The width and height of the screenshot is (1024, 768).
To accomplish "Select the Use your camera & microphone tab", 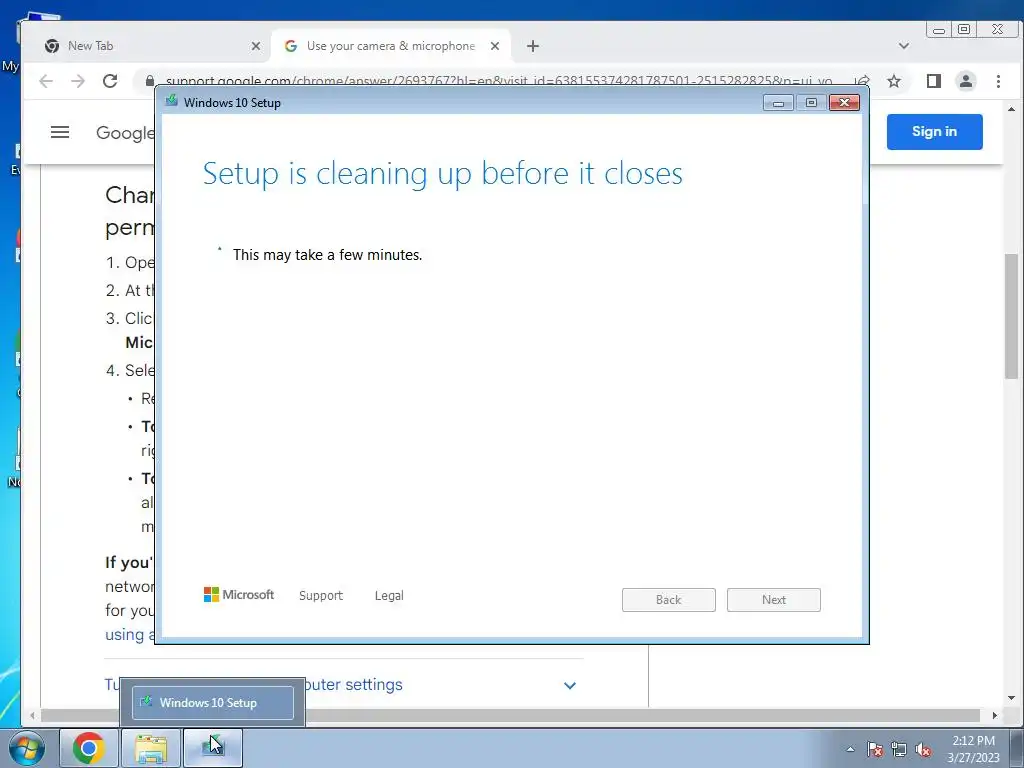I will (x=392, y=46).
